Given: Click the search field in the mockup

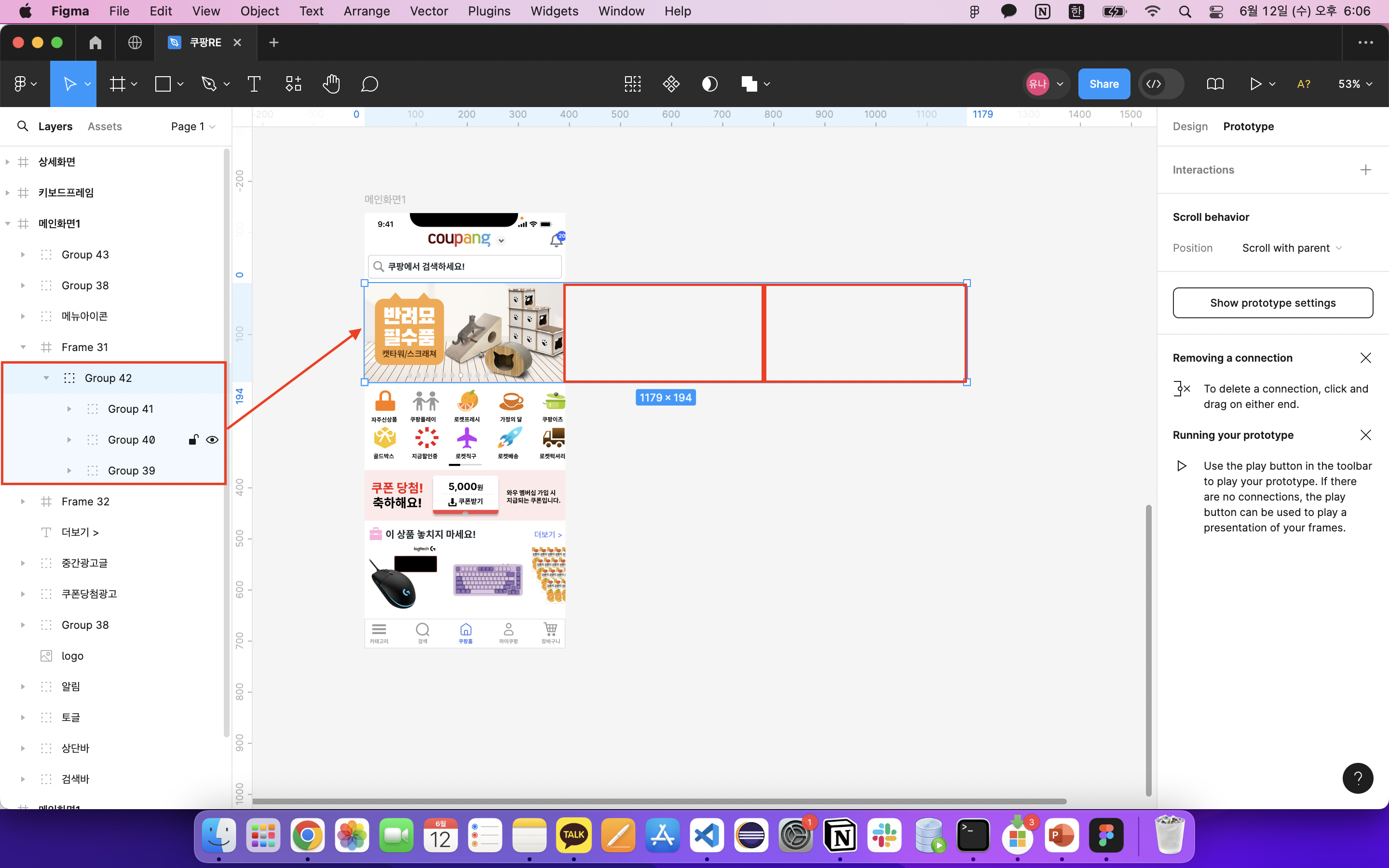Looking at the screenshot, I should (464, 266).
